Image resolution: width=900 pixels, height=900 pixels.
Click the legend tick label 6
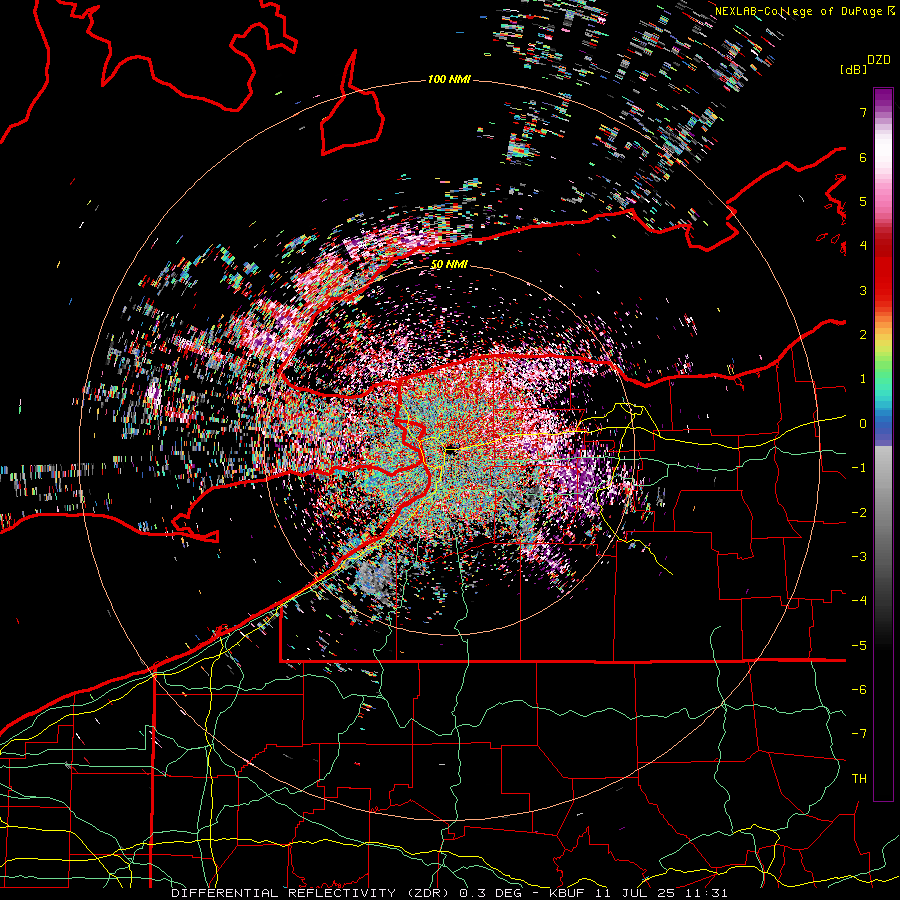click(863, 157)
